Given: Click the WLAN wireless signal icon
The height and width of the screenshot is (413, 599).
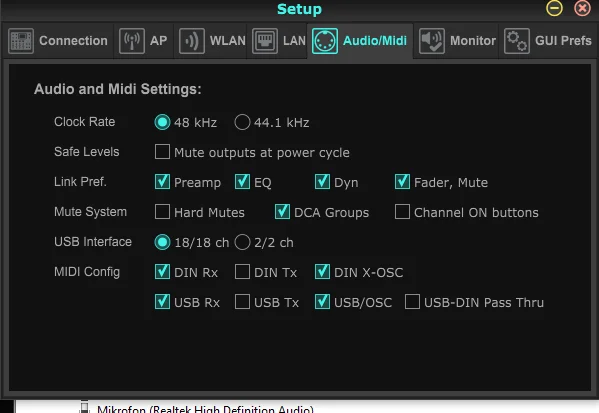Looking at the screenshot, I should pyautogui.click(x=192, y=41).
